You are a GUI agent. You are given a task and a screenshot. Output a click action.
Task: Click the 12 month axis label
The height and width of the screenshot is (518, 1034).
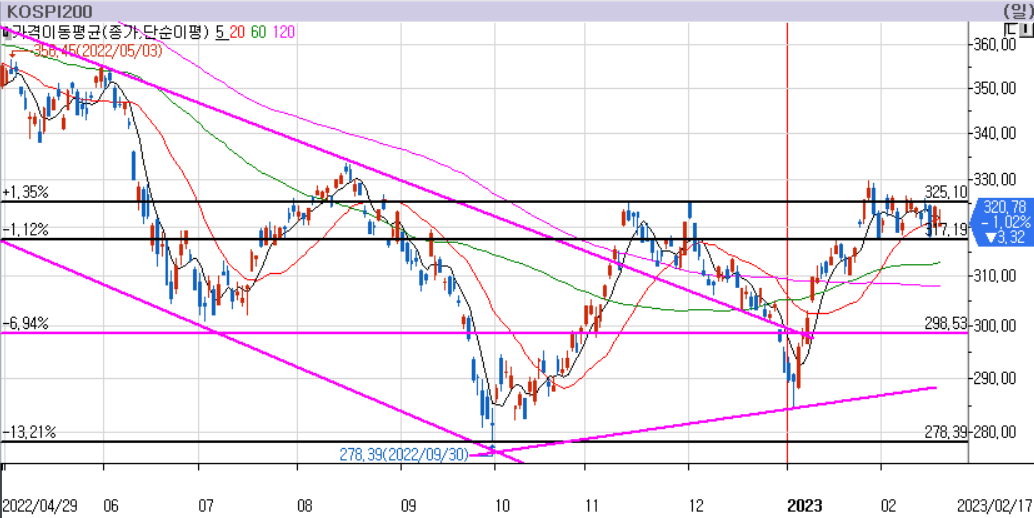(698, 506)
